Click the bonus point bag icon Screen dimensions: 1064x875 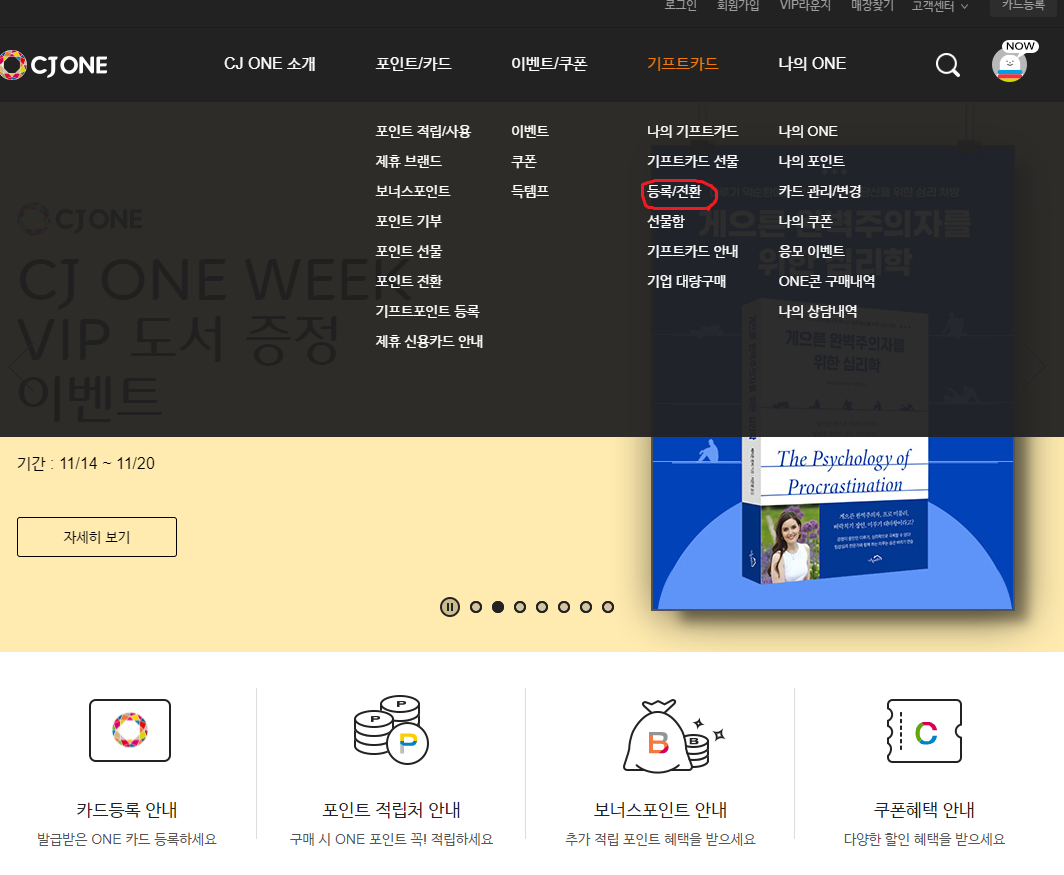[673, 735]
